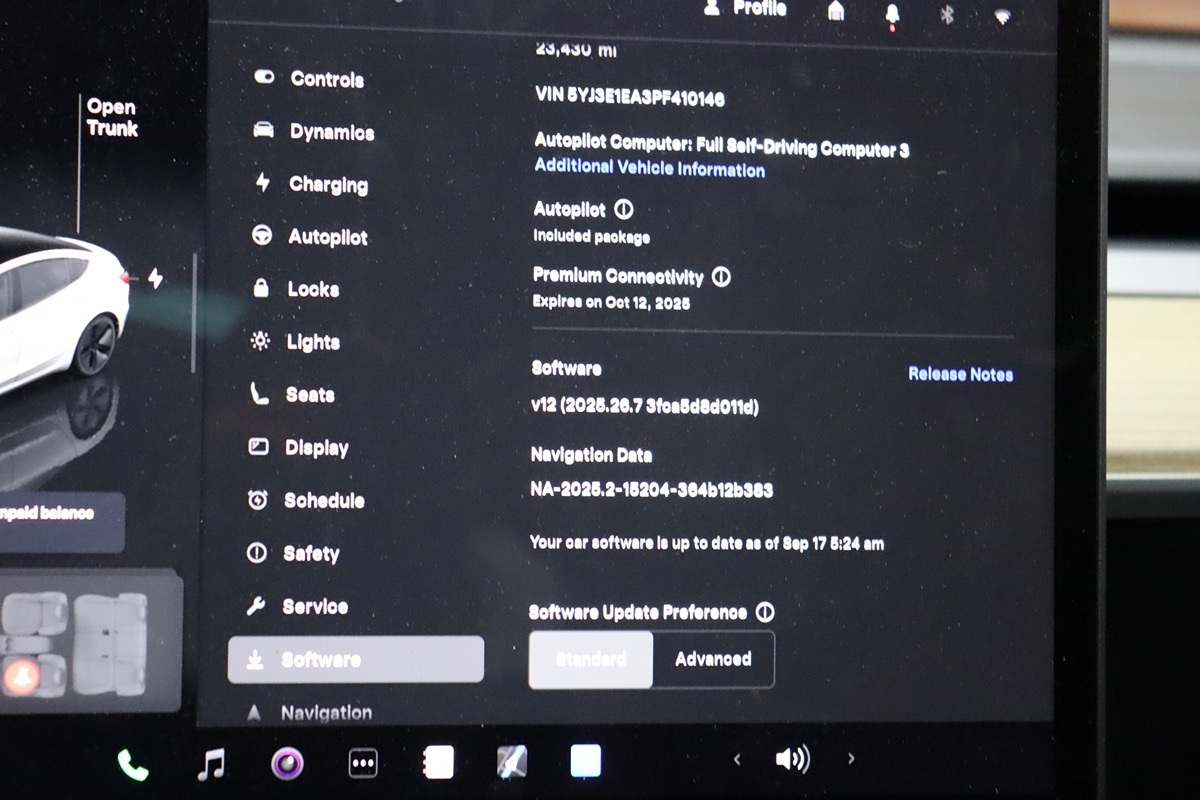The height and width of the screenshot is (800, 1200).
Task: Increase volume with right chevron
Action: 851,759
